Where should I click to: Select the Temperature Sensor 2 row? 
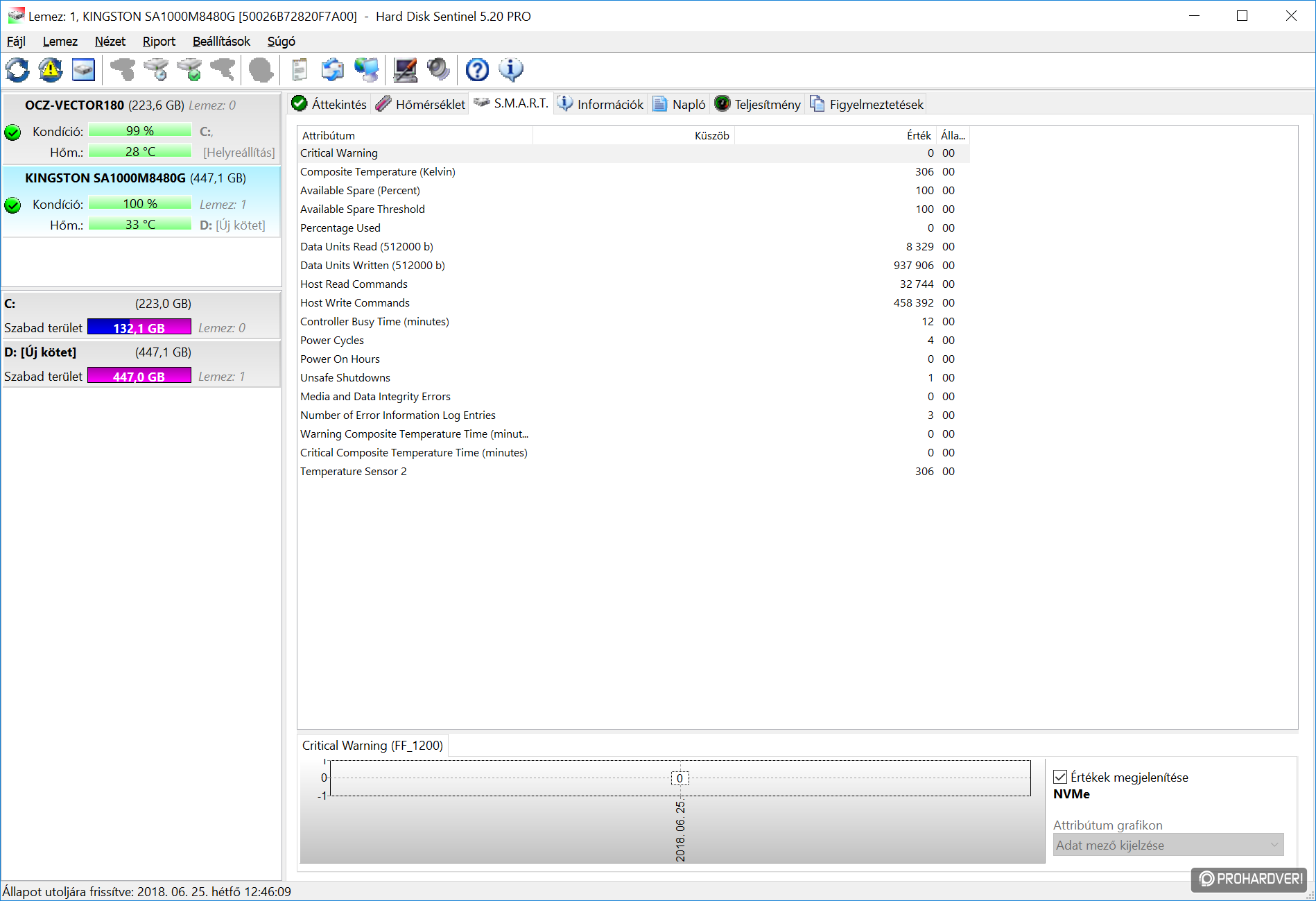coord(634,472)
